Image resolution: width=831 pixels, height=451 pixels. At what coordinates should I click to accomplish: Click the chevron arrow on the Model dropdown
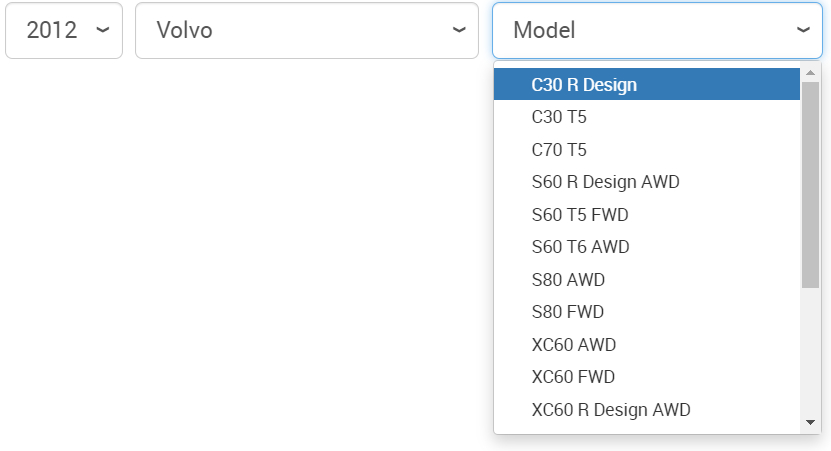tap(803, 30)
